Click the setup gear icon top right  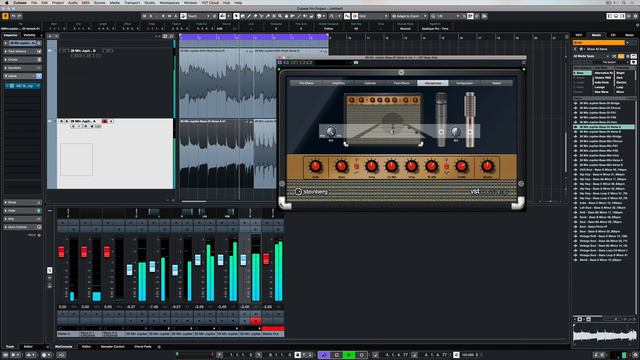coord(635,16)
